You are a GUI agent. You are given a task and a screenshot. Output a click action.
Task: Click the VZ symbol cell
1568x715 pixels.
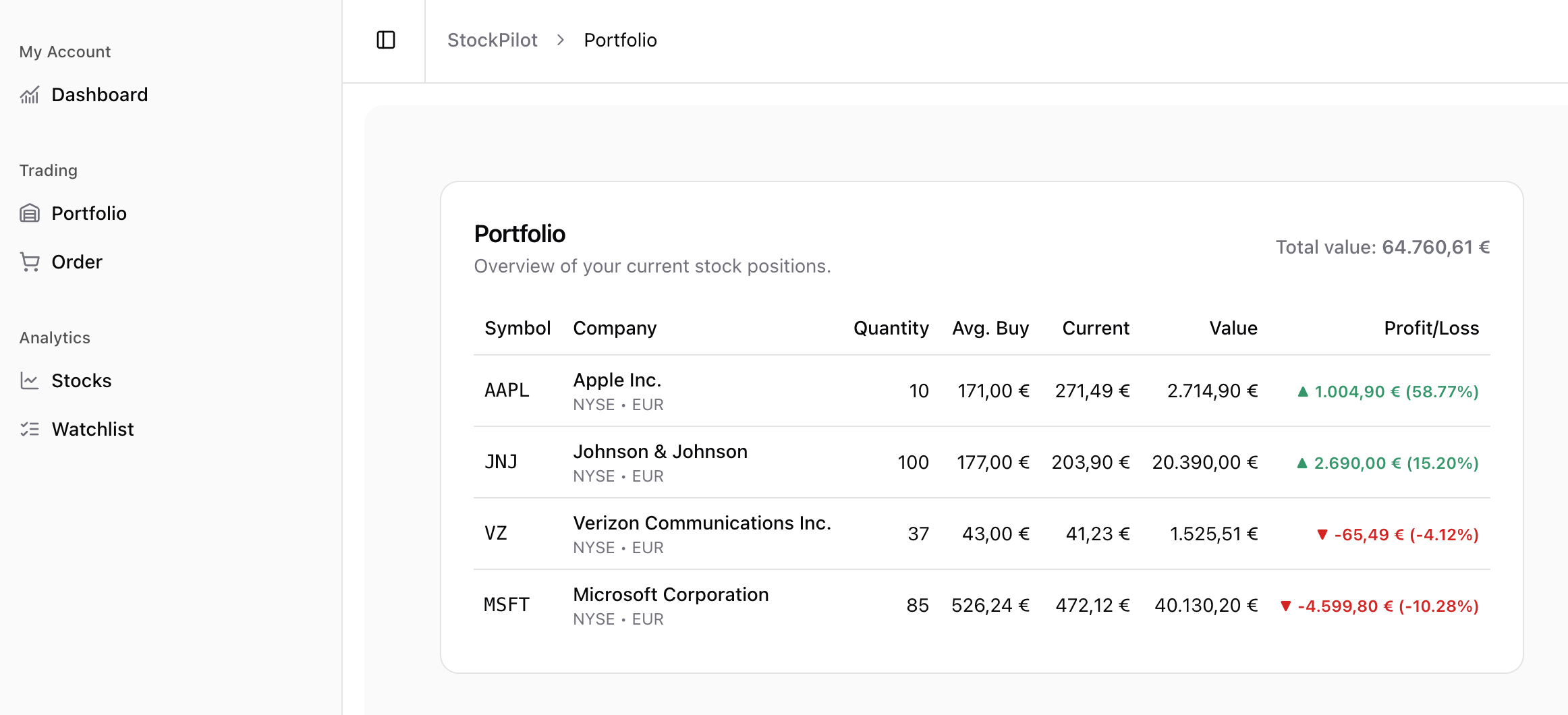(x=496, y=534)
